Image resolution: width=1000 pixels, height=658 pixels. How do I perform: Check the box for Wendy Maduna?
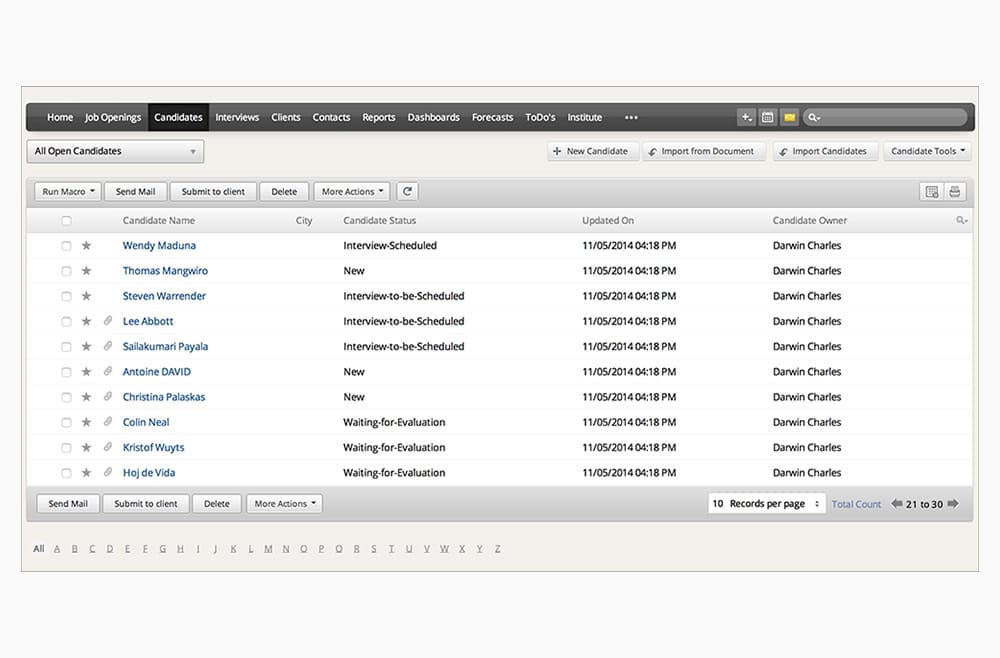click(66, 245)
